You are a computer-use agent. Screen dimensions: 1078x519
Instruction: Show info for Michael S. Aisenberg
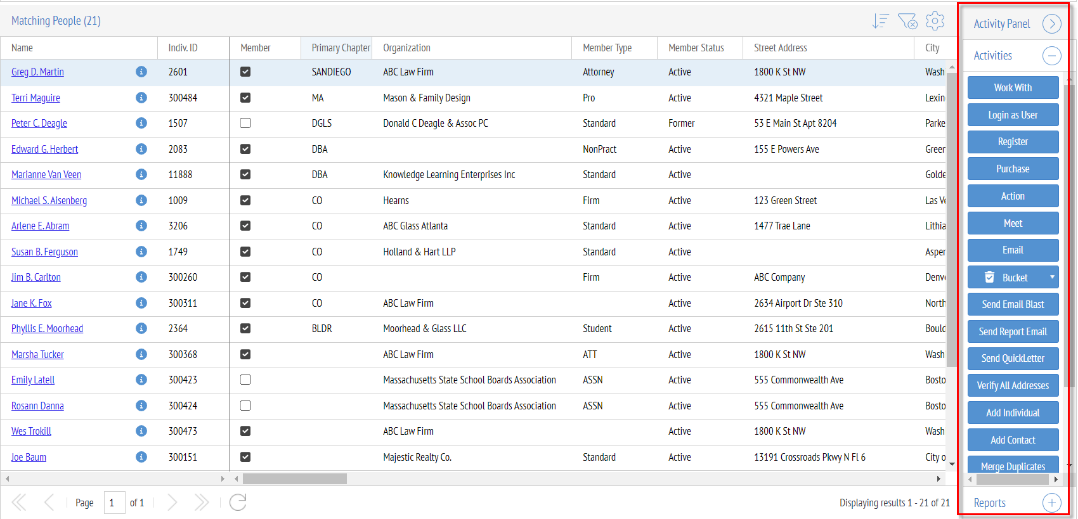coord(141,200)
